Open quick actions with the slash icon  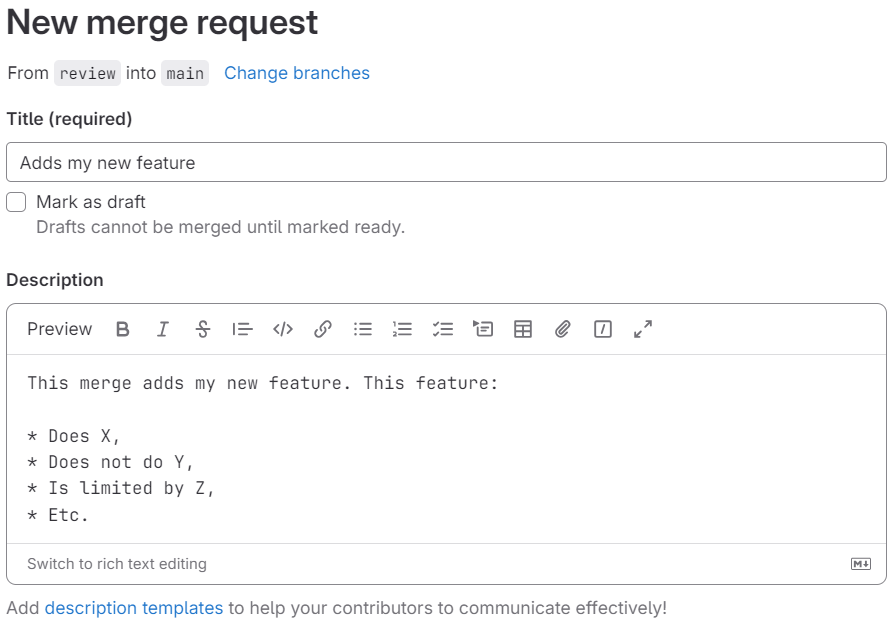click(x=603, y=329)
